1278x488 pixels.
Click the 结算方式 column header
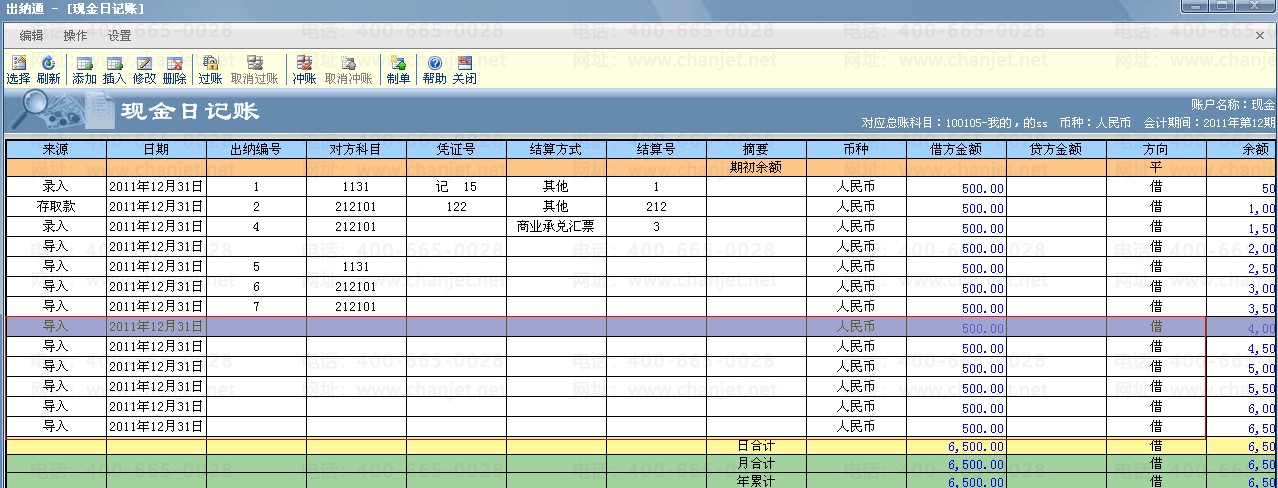556,149
